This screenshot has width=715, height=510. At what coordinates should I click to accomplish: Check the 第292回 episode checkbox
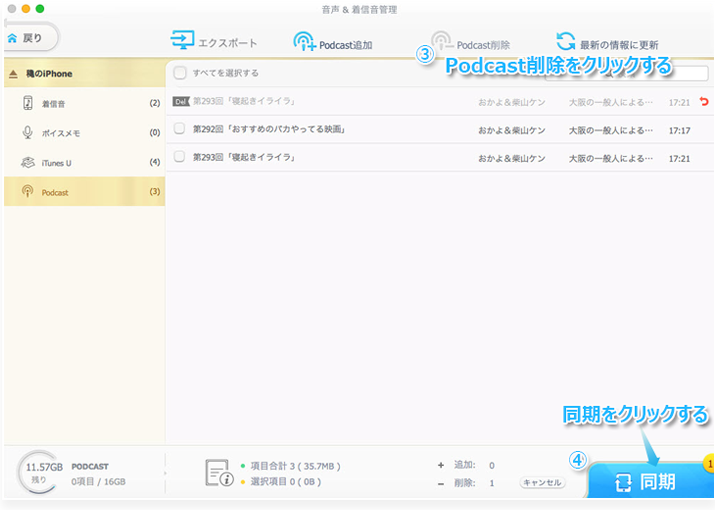coord(180,129)
